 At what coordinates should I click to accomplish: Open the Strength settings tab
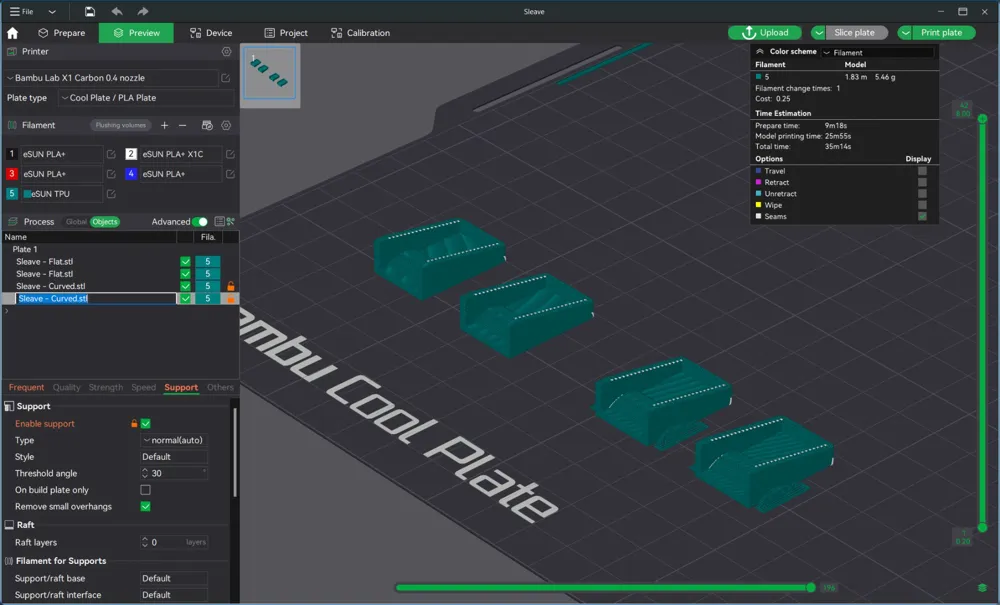point(106,388)
